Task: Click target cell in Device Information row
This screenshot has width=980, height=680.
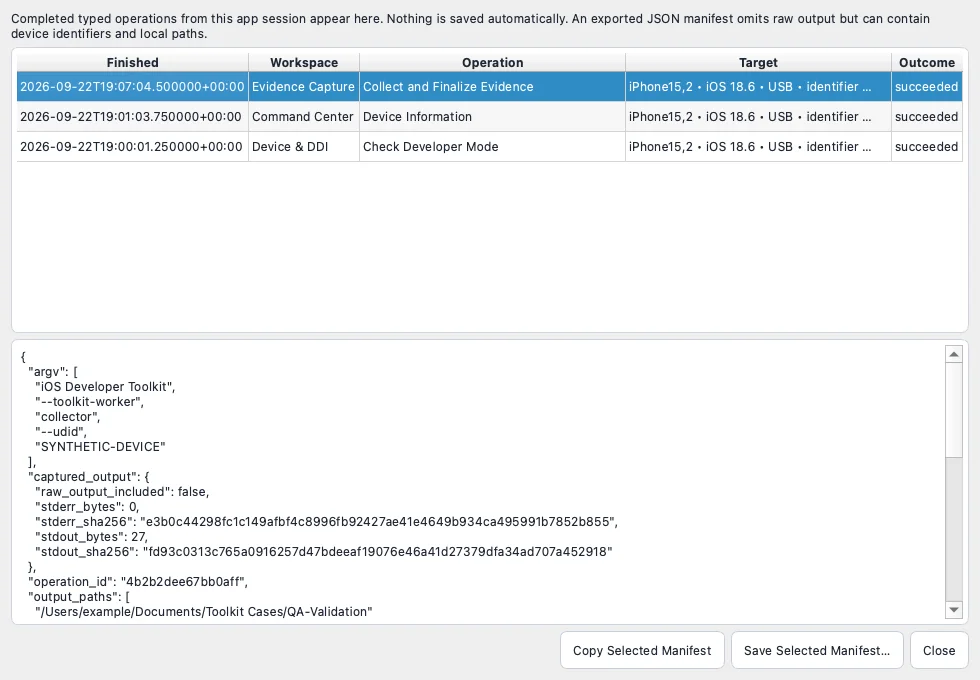Action: [x=758, y=116]
